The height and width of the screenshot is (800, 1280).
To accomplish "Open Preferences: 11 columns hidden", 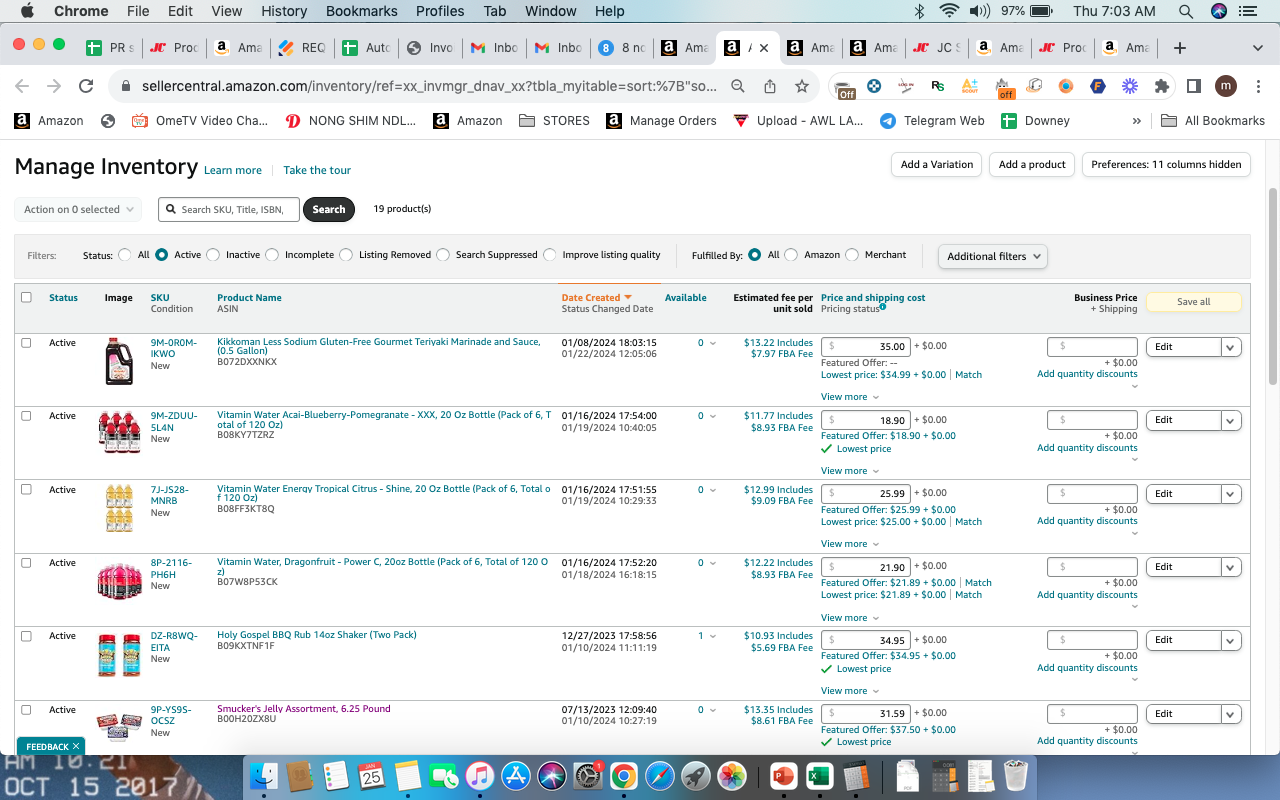I will coord(1166,165).
